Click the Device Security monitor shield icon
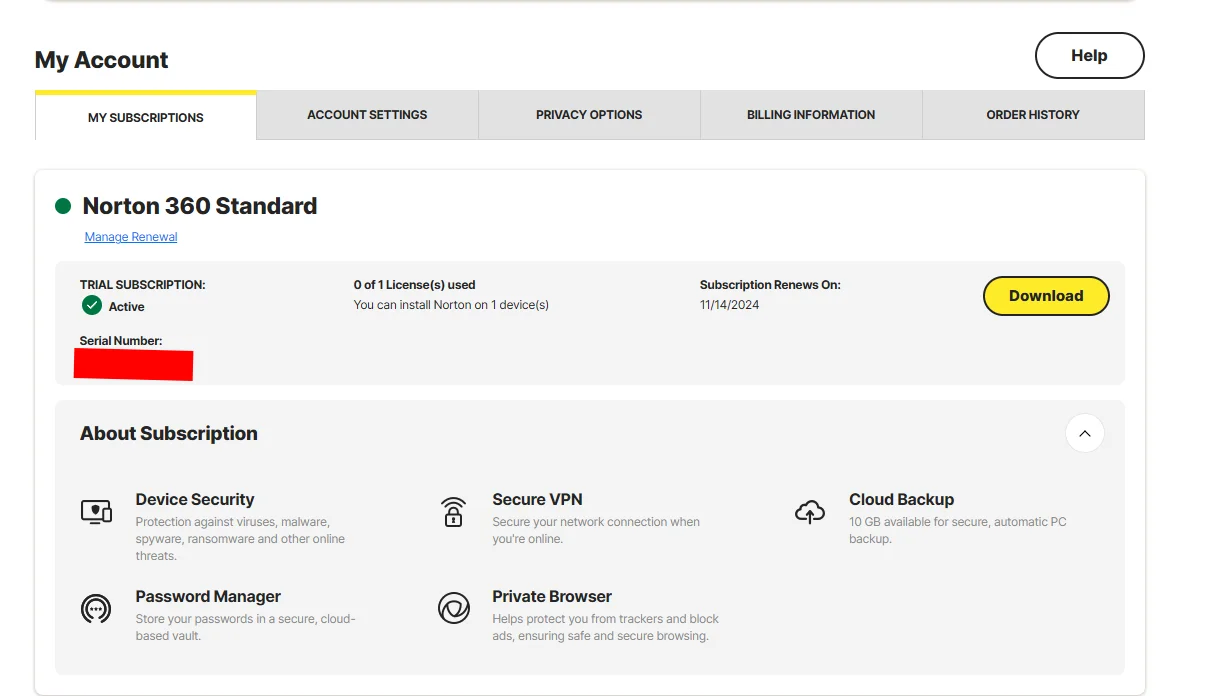This screenshot has width=1230, height=696. pos(96,511)
